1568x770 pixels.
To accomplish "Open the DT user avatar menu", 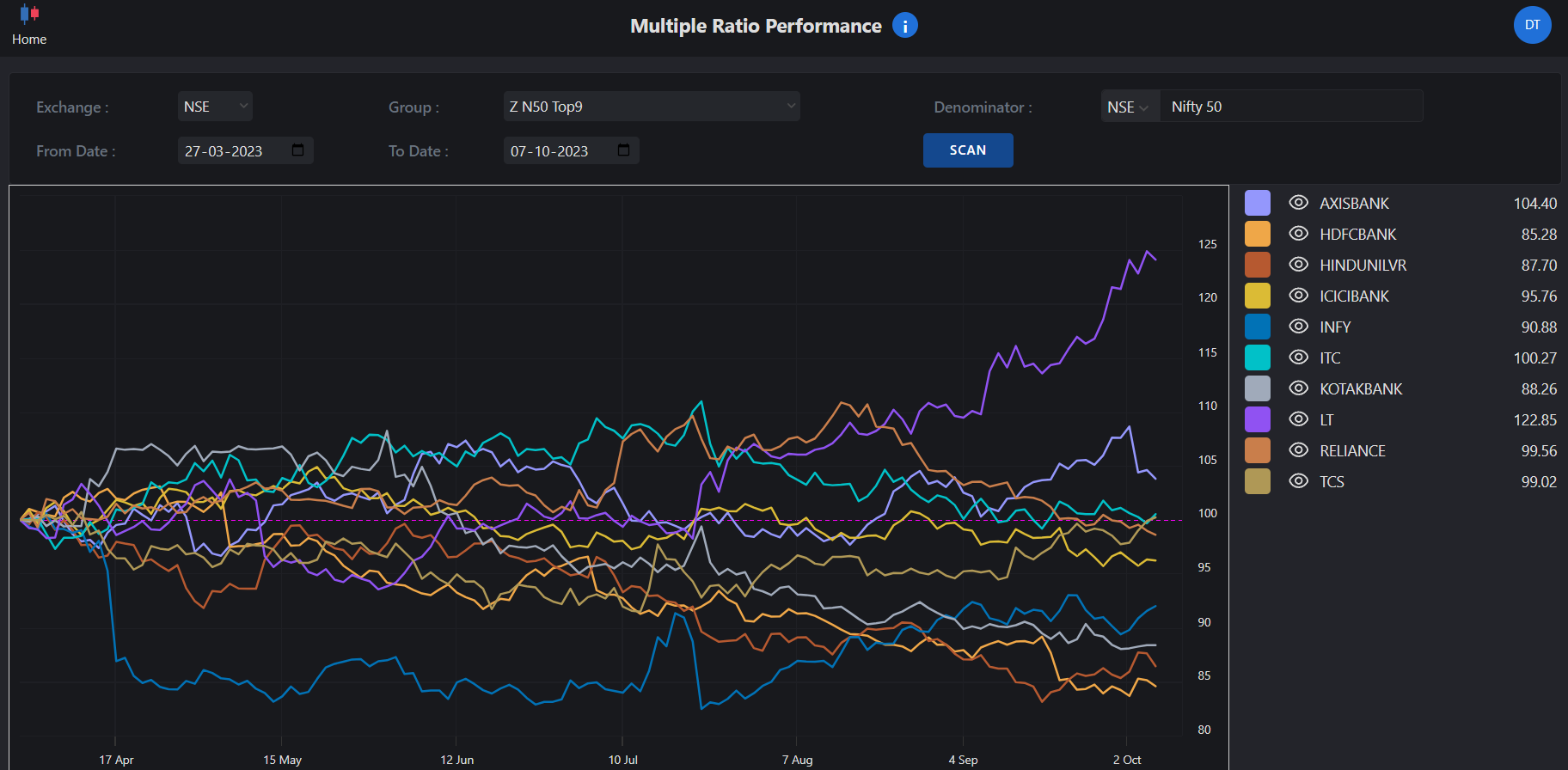I will click(1532, 25).
